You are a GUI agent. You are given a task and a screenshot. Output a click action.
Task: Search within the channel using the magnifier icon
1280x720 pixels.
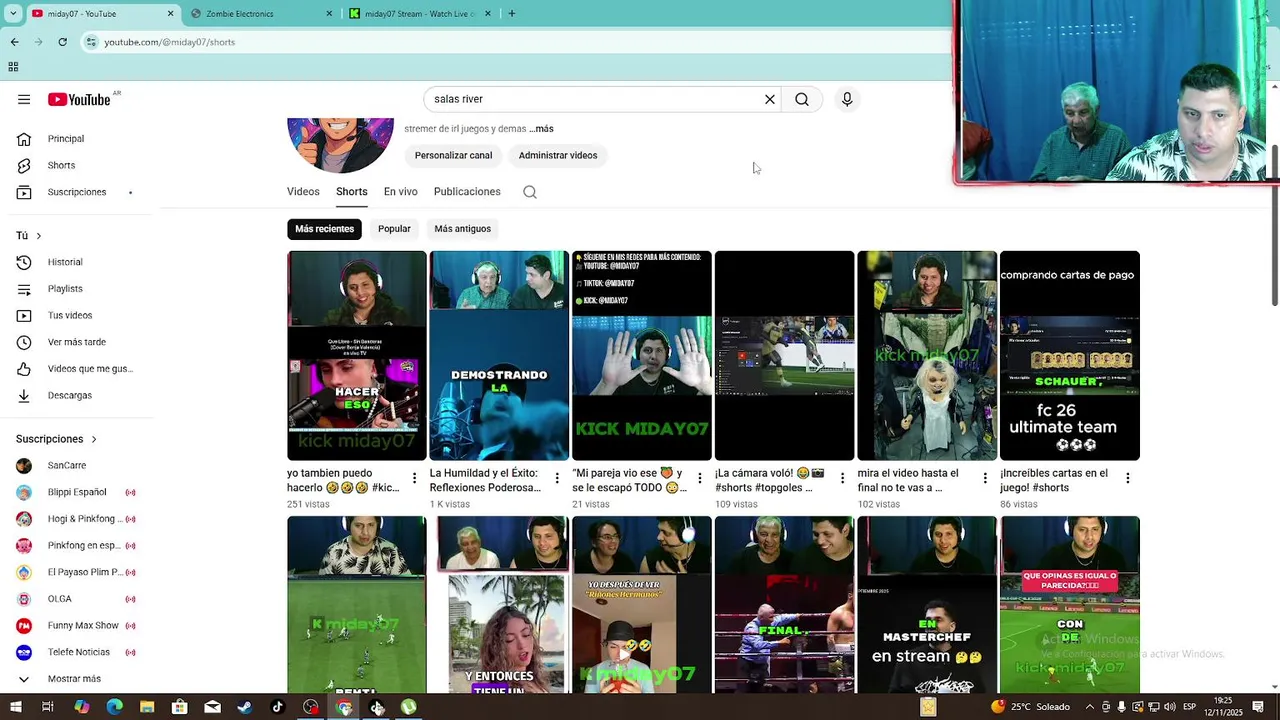point(530,192)
